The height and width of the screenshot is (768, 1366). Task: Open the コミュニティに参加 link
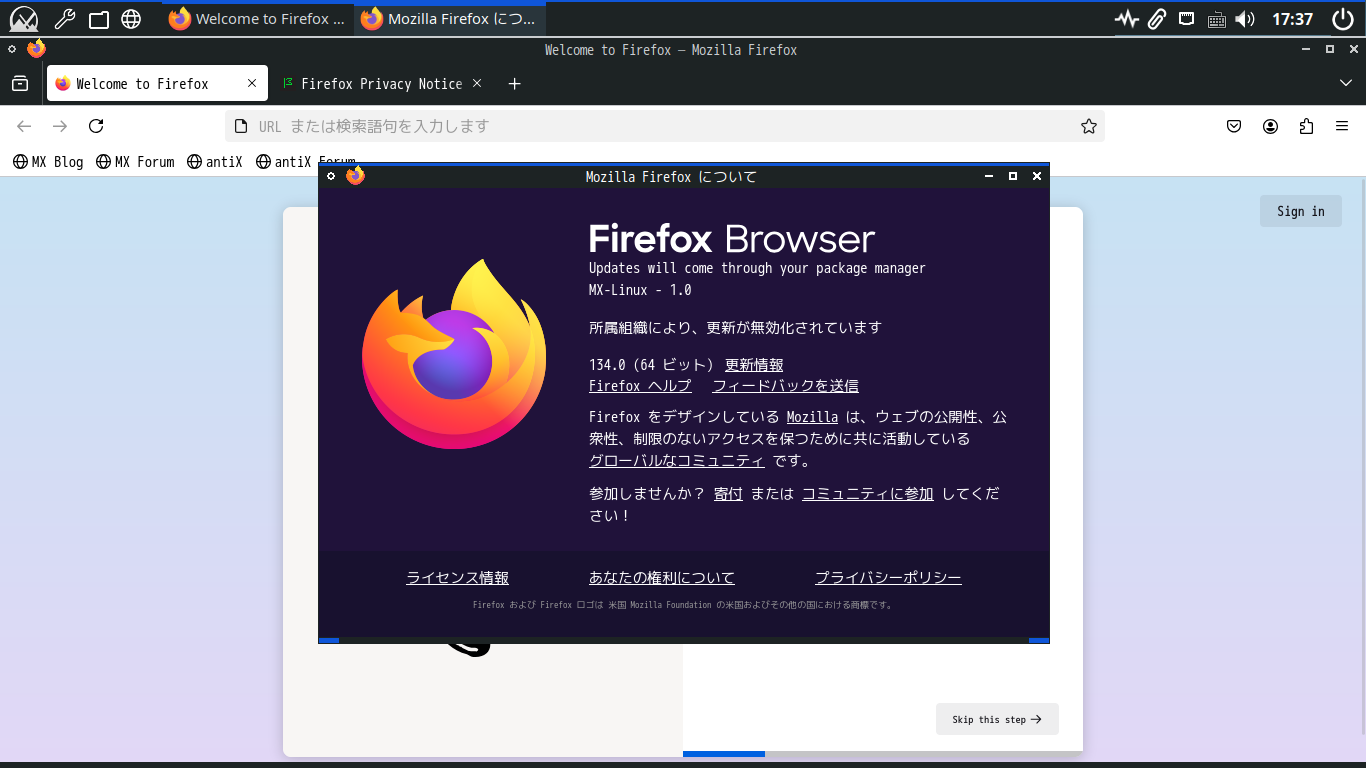click(x=868, y=493)
